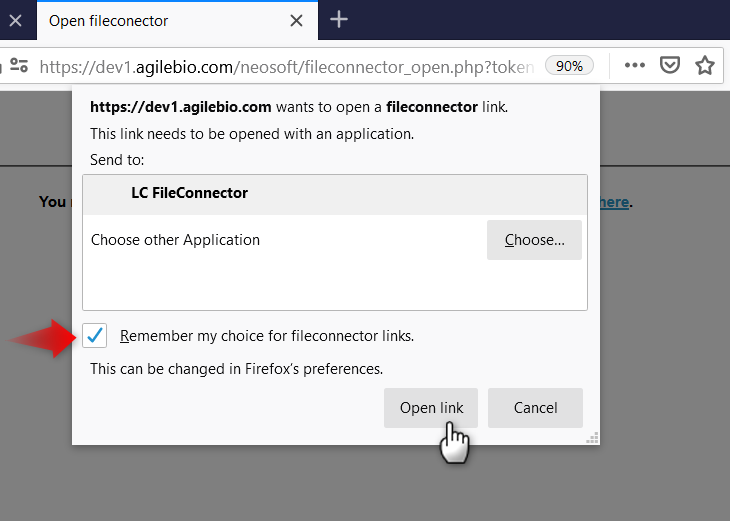Click the site permissions icon in the address bar
Image resolution: width=730 pixels, height=521 pixels.
tap(19, 66)
